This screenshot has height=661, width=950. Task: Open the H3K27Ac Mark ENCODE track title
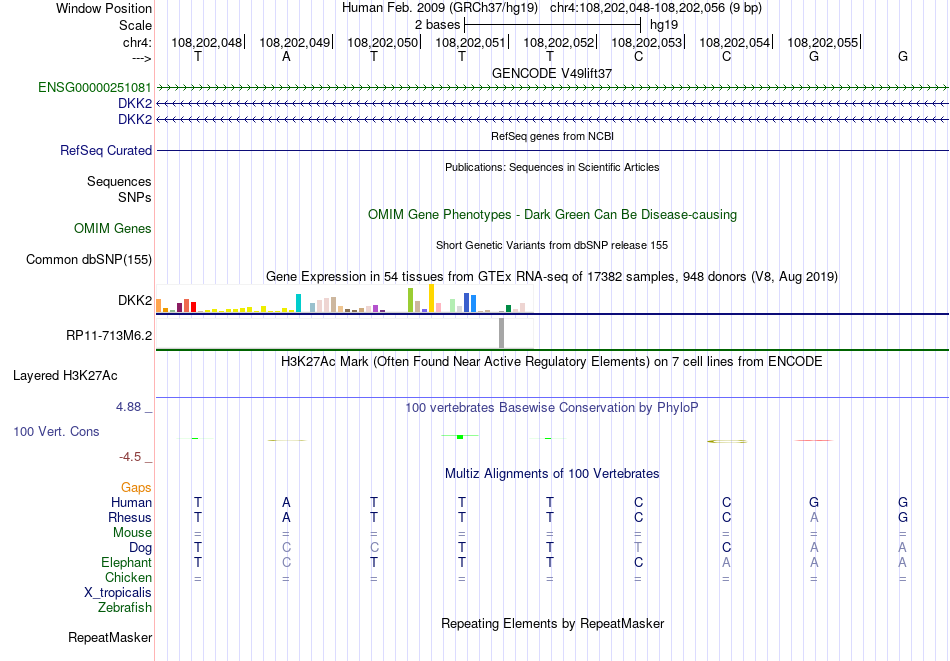pyautogui.click(x=552, y=362)
